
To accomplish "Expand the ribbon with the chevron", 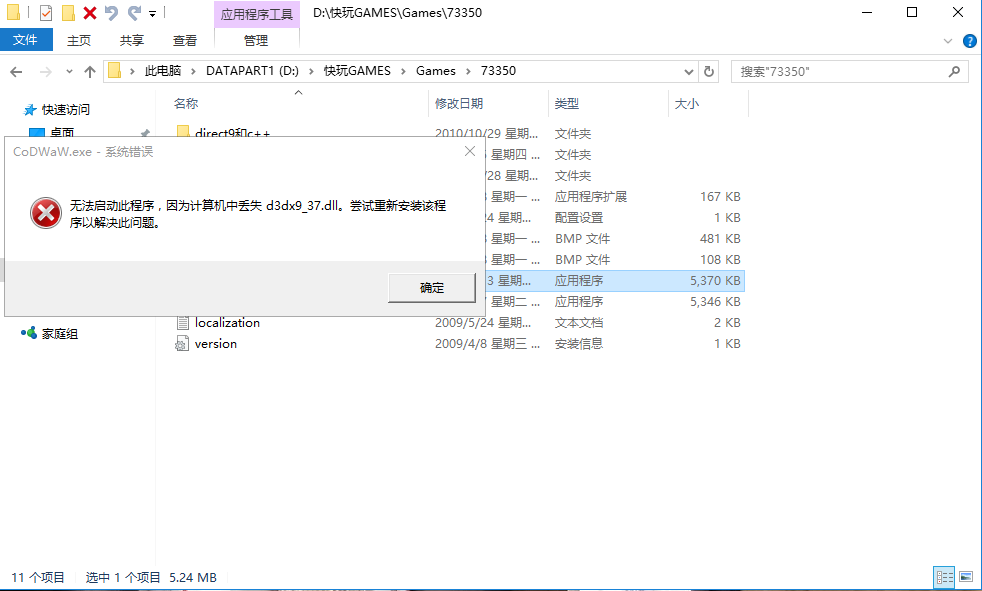I will click(x=948, y=41).
